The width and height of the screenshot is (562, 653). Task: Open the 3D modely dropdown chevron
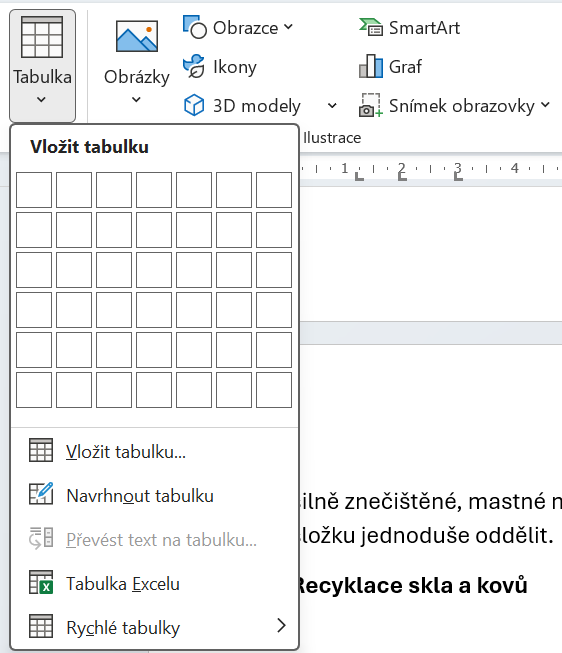coord(332,105)
